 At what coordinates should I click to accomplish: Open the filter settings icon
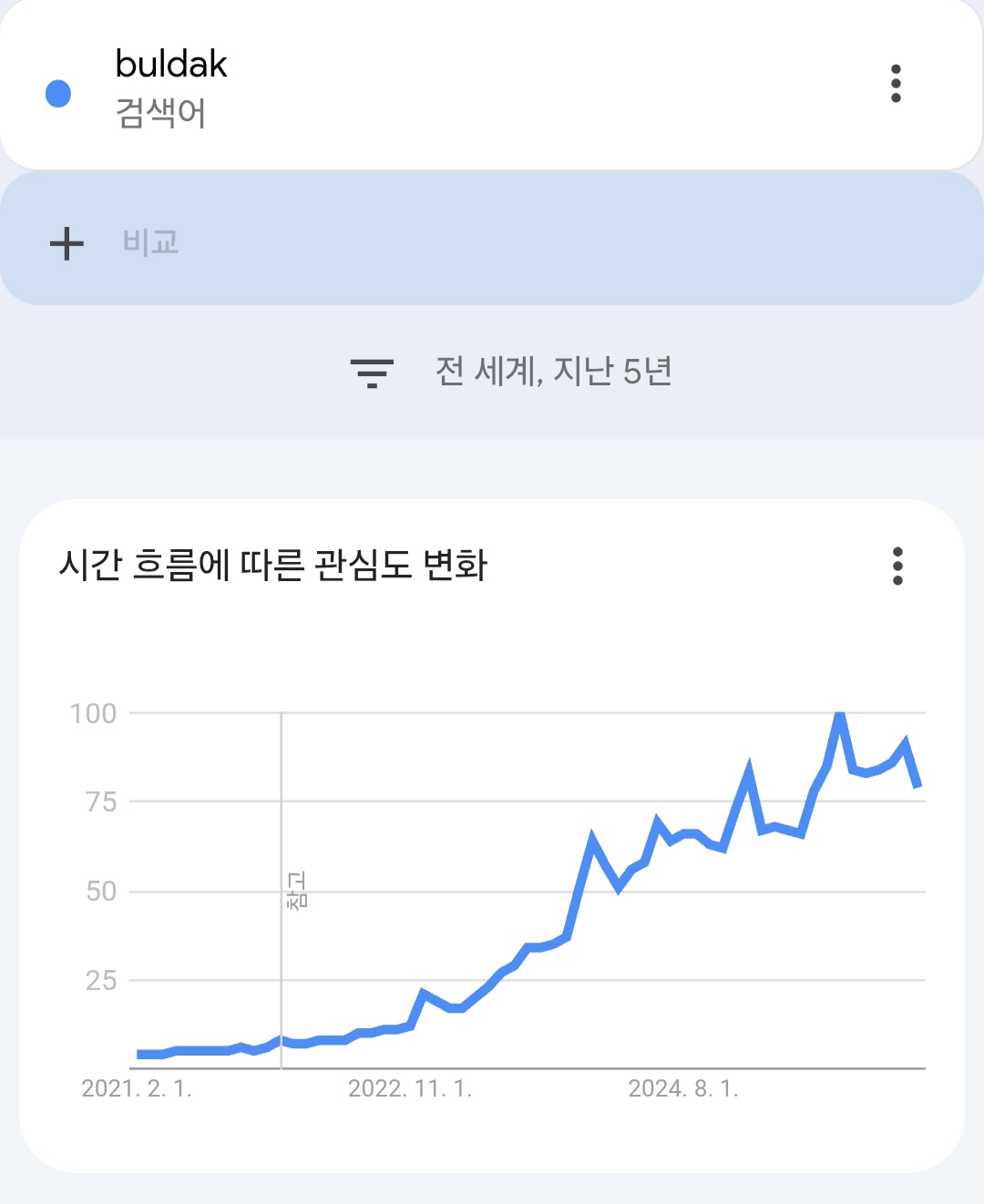[x=372, y=372]
